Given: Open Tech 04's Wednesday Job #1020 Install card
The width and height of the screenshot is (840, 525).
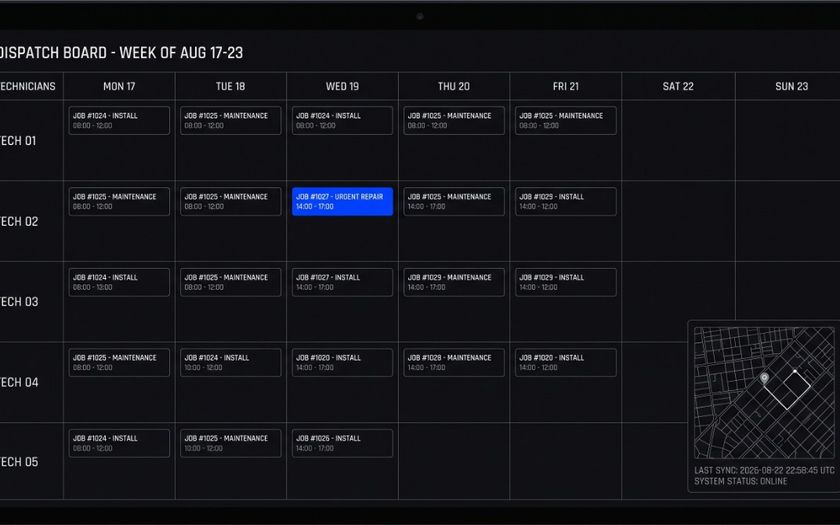Looking at the screenshot, I should [x=342, y=363].
